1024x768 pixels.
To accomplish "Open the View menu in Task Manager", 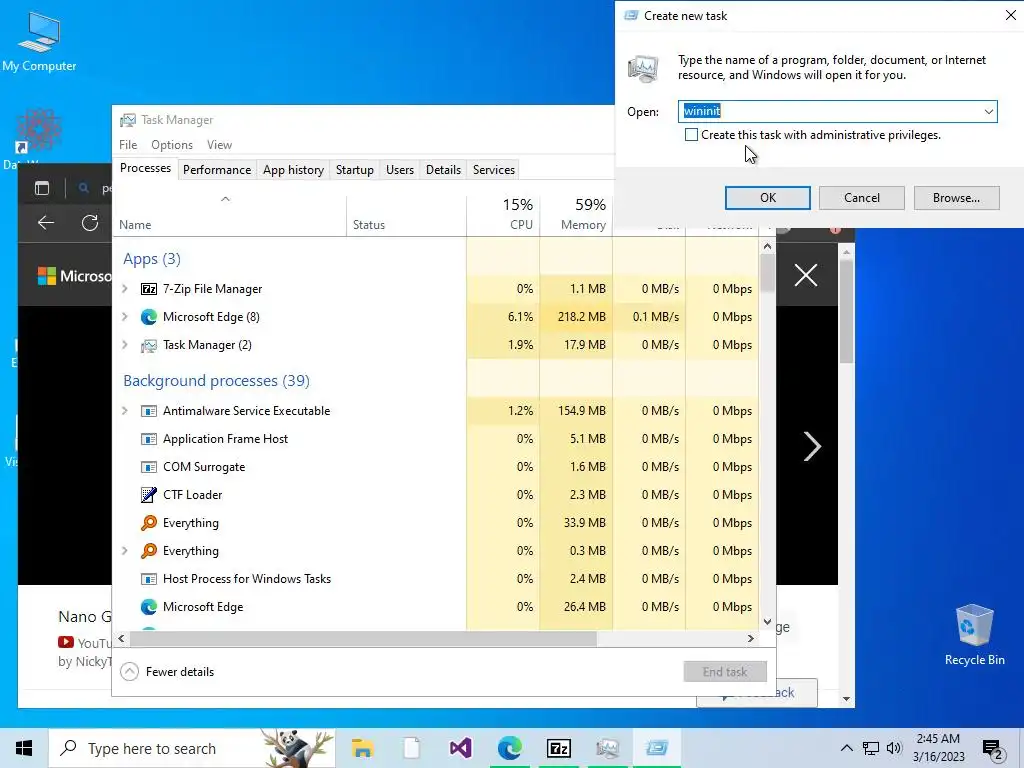I will coord(219,145).
